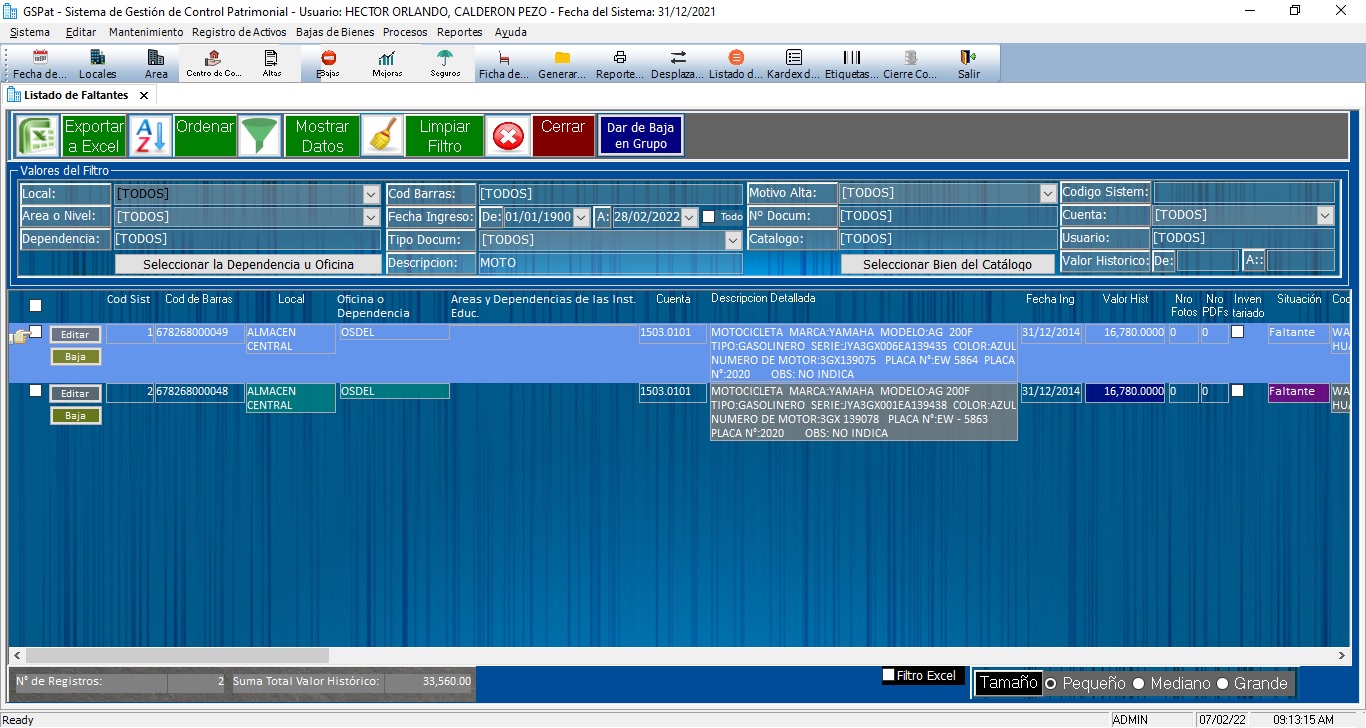Click the Descripcion field containing MOTO
Screen dimensions: 1366x728
click(x=610, y=263)
